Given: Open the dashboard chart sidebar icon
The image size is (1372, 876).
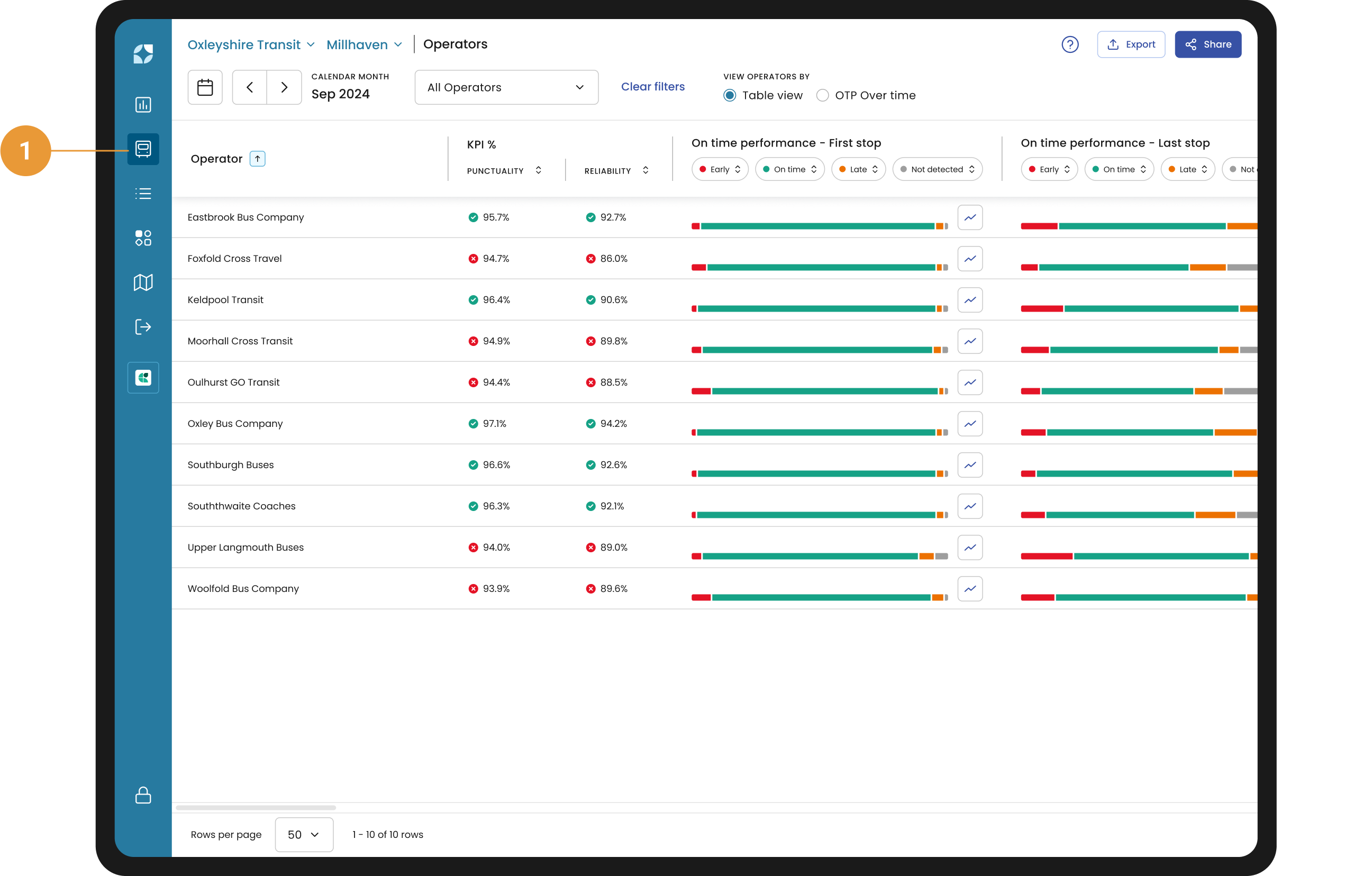Looking at the screenshot, I should [143, 105].
